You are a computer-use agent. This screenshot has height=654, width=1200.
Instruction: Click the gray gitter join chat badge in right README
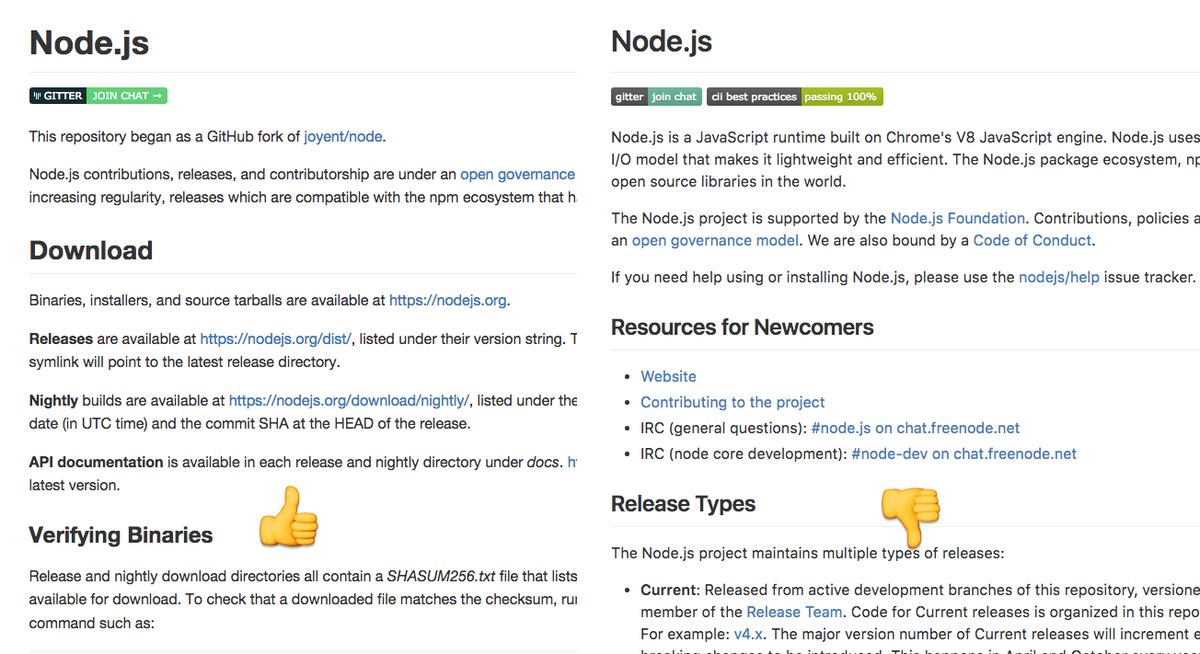coord(656,96)
